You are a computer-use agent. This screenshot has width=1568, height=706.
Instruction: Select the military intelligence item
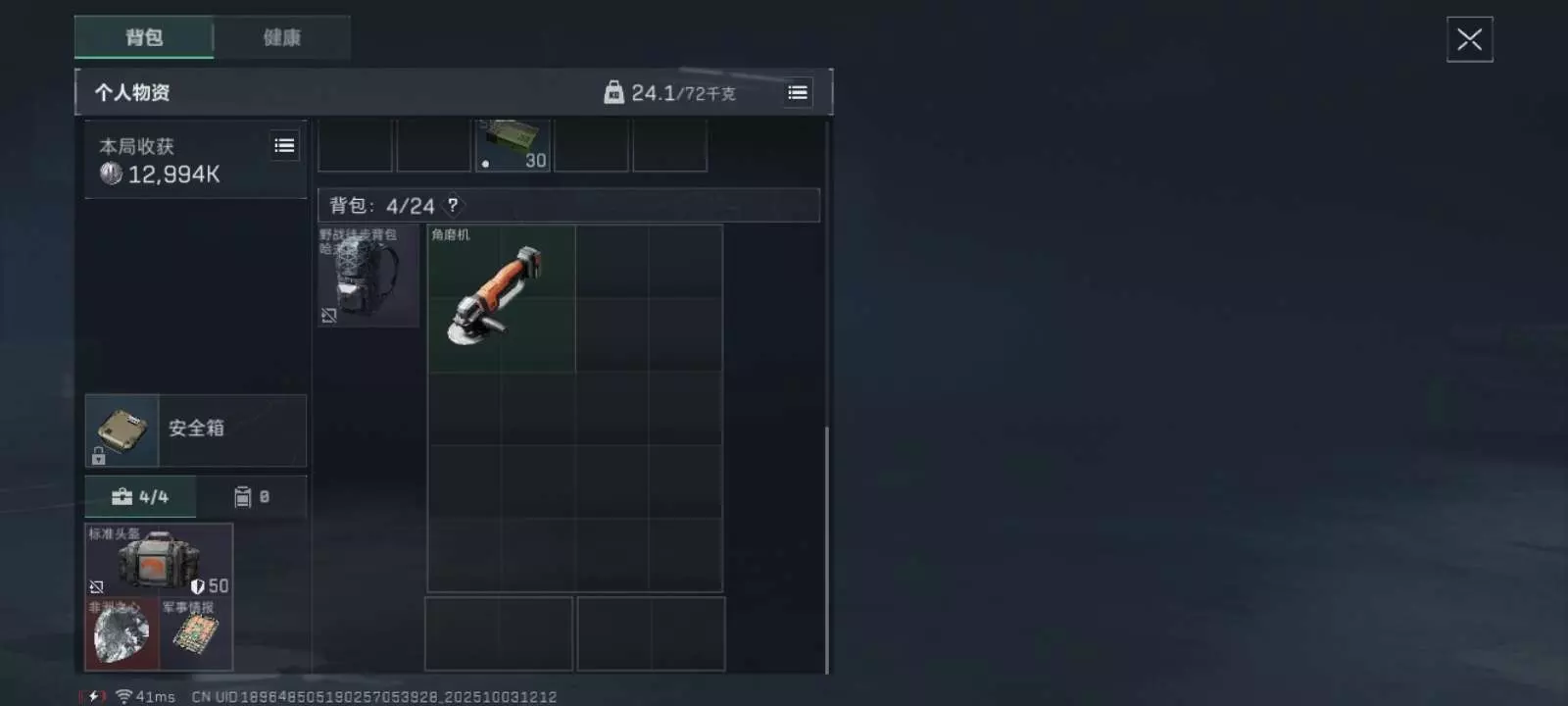(x=196, y=634)
